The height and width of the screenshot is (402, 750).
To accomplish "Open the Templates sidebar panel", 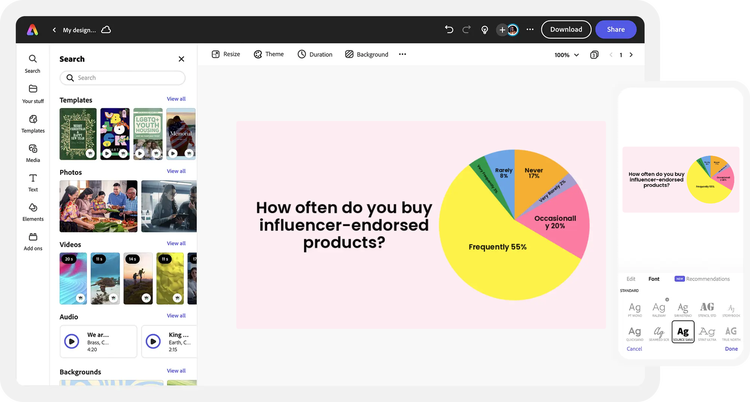I will [x=33, y=123].
